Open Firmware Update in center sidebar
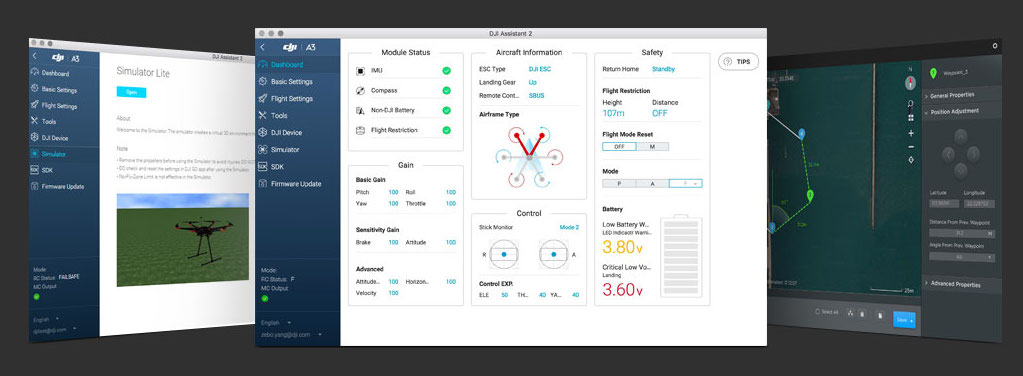Screen dimensions: 1023x376 289,183
